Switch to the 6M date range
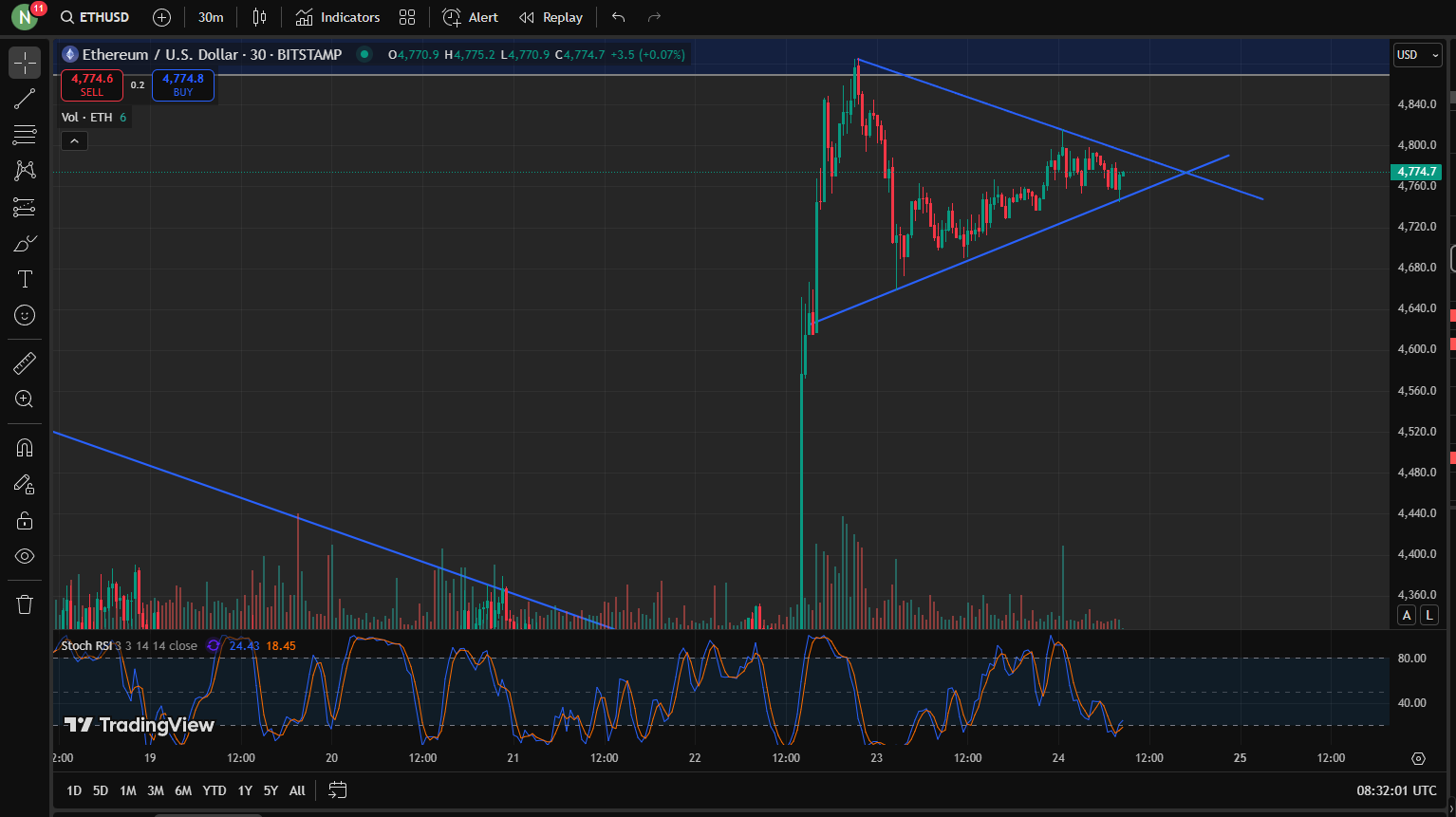 pyautogui.click(x=183, y=790)
